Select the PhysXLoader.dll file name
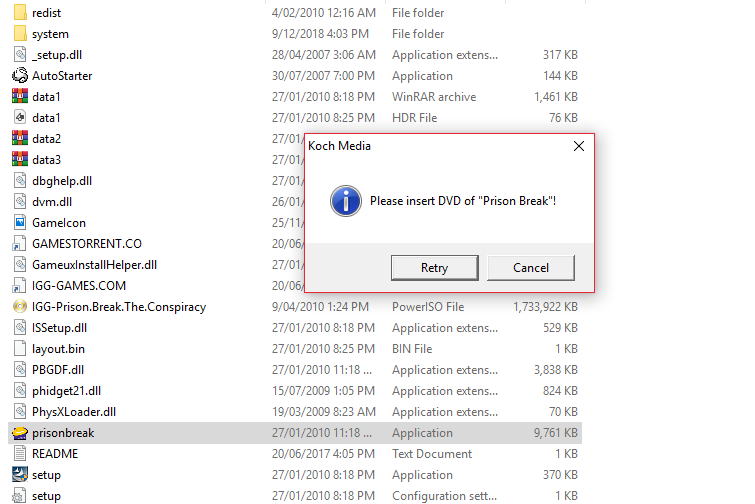755x504 pixels. [x=74, y=412]
